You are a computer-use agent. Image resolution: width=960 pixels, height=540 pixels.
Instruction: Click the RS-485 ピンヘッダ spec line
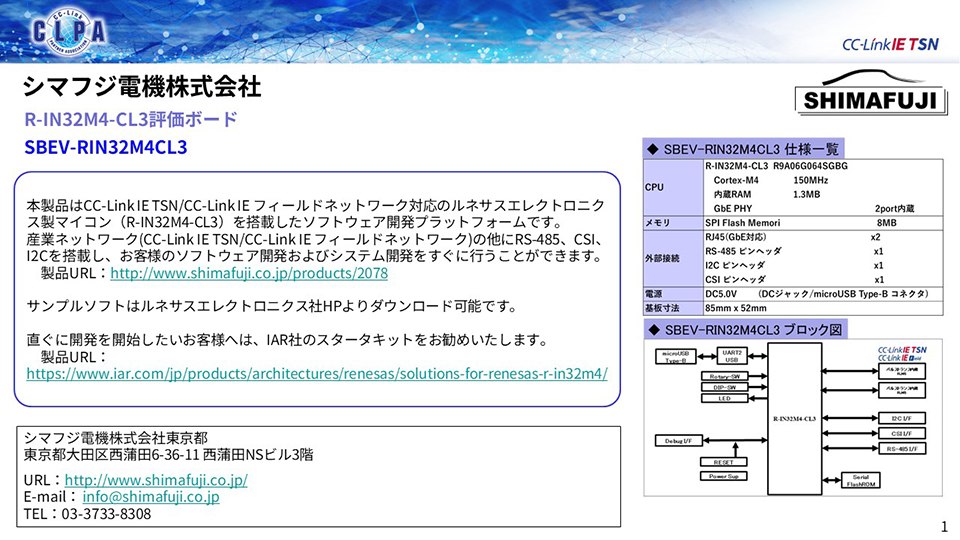pos(794,251)
